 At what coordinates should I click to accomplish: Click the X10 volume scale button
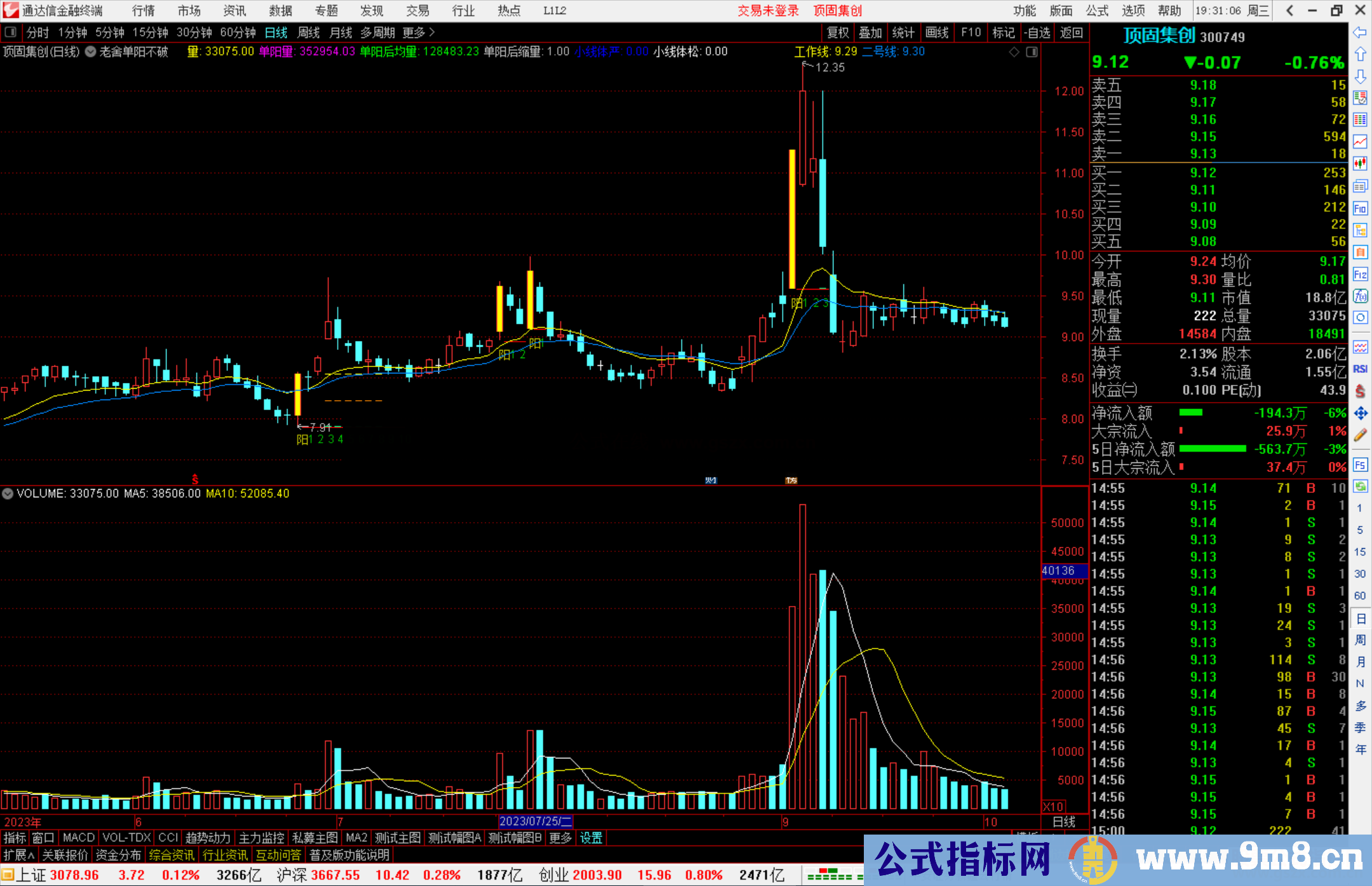click(1053, 807)
